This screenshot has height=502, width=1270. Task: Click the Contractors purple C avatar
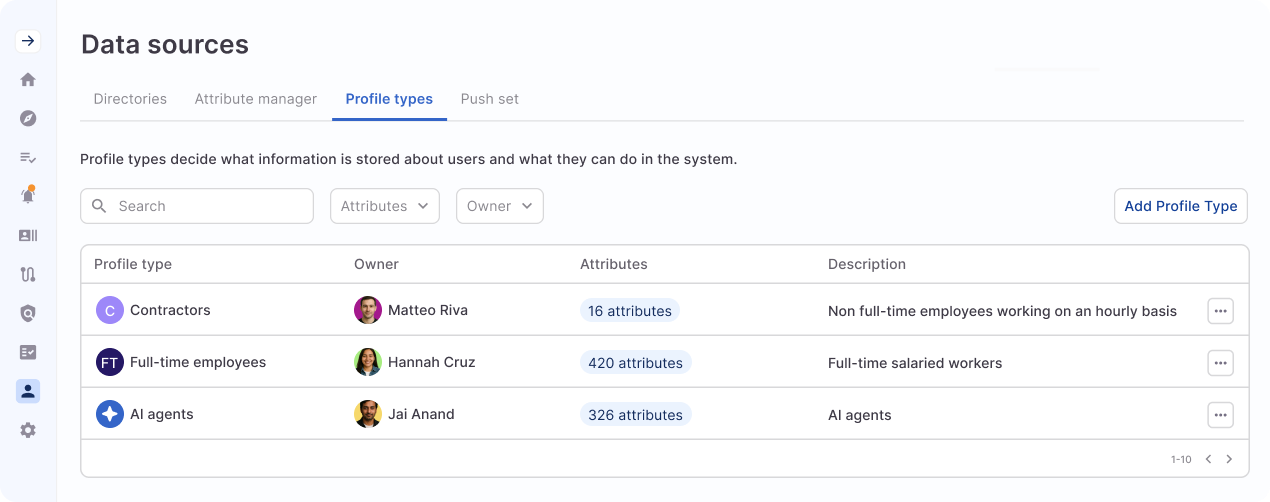click(x=110, y=310)
